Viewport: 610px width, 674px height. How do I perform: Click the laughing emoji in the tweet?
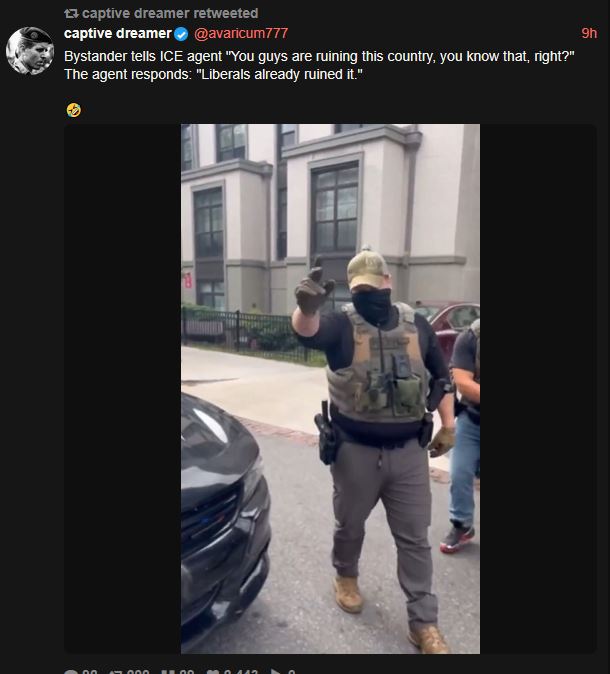click(74, 110)
